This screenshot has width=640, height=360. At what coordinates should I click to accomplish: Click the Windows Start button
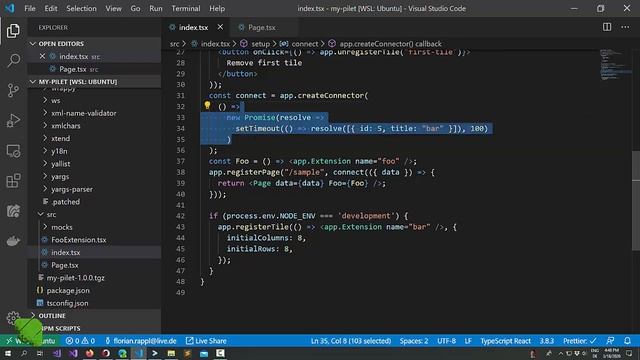click(8, 353)
